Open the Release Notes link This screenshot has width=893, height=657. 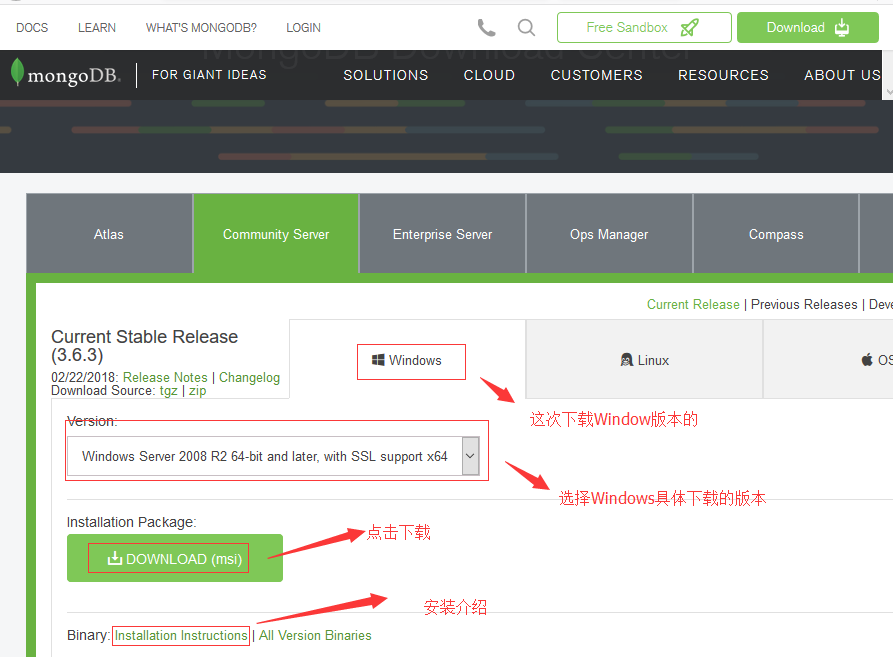pos(165,377)
